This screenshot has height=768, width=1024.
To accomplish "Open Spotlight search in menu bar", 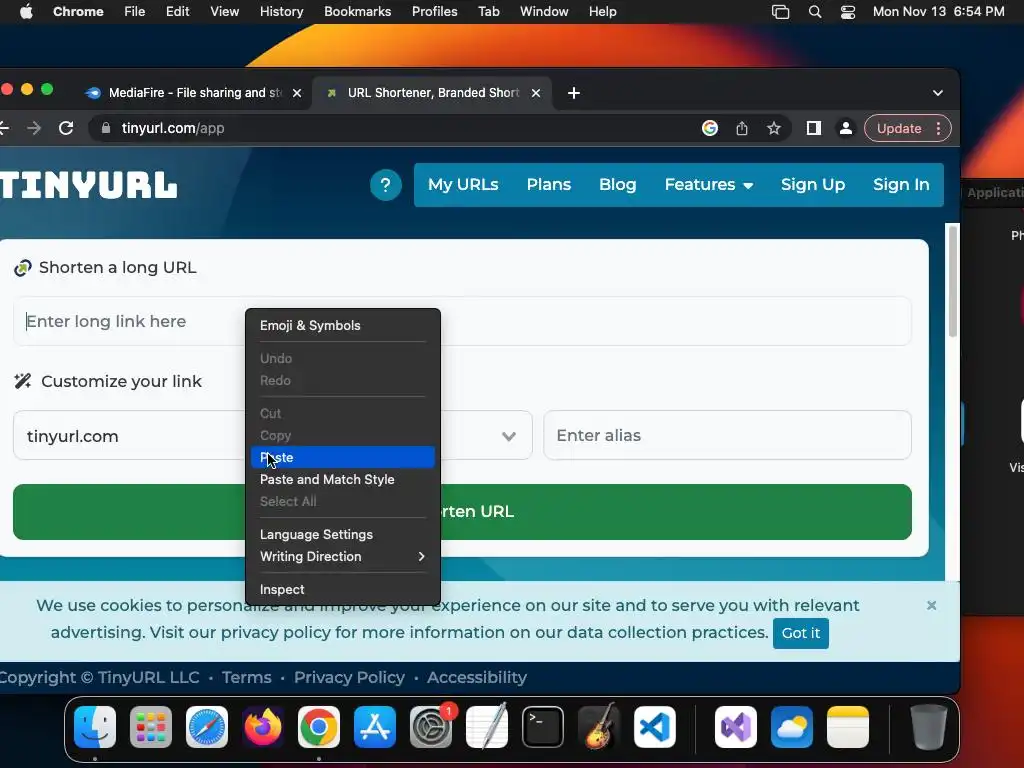I will point(814,11).
